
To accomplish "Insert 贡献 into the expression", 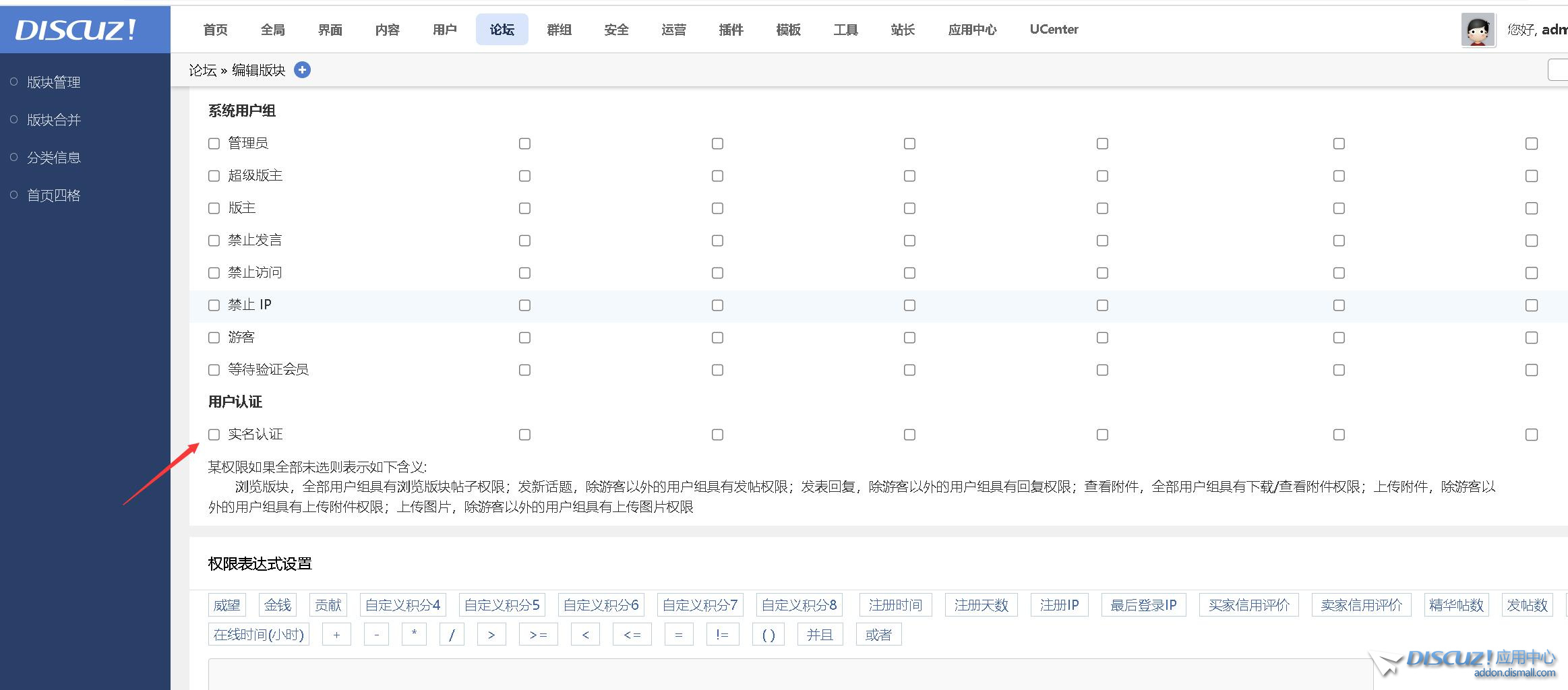I will [328, 605].
